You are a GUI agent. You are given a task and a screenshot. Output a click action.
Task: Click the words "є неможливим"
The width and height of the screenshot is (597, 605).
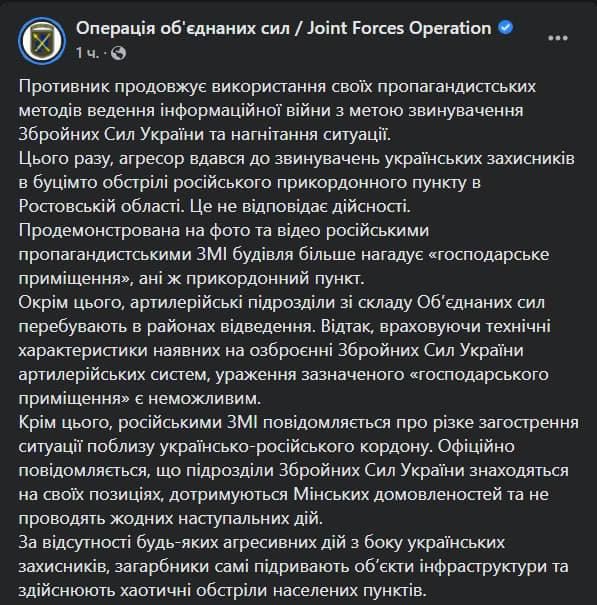[198, 398]
